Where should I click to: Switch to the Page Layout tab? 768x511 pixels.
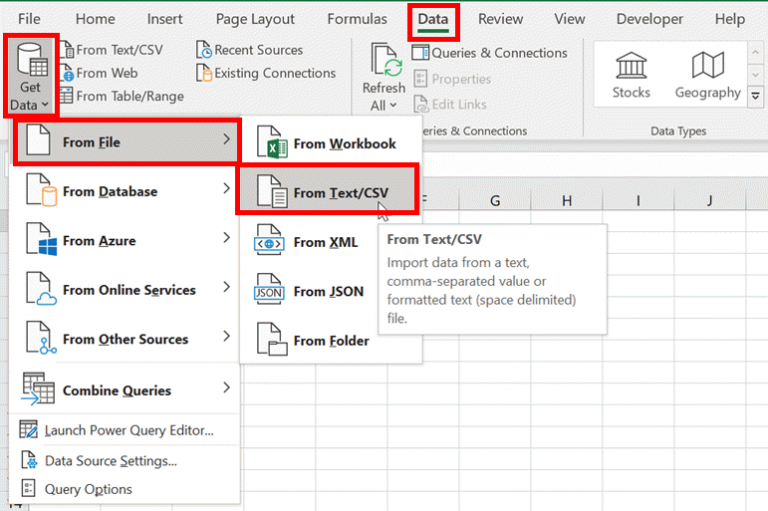(x=255, y=19)
